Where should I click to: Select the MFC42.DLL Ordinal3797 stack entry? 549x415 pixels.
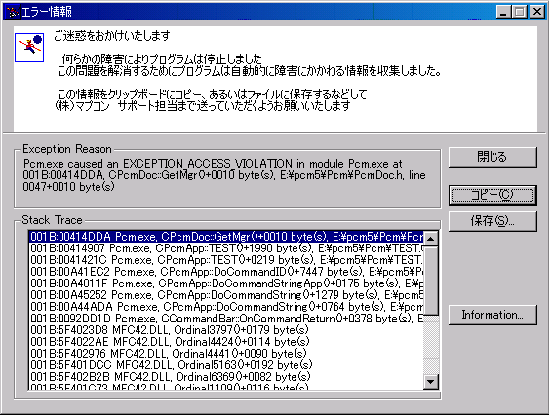(226, 330)
